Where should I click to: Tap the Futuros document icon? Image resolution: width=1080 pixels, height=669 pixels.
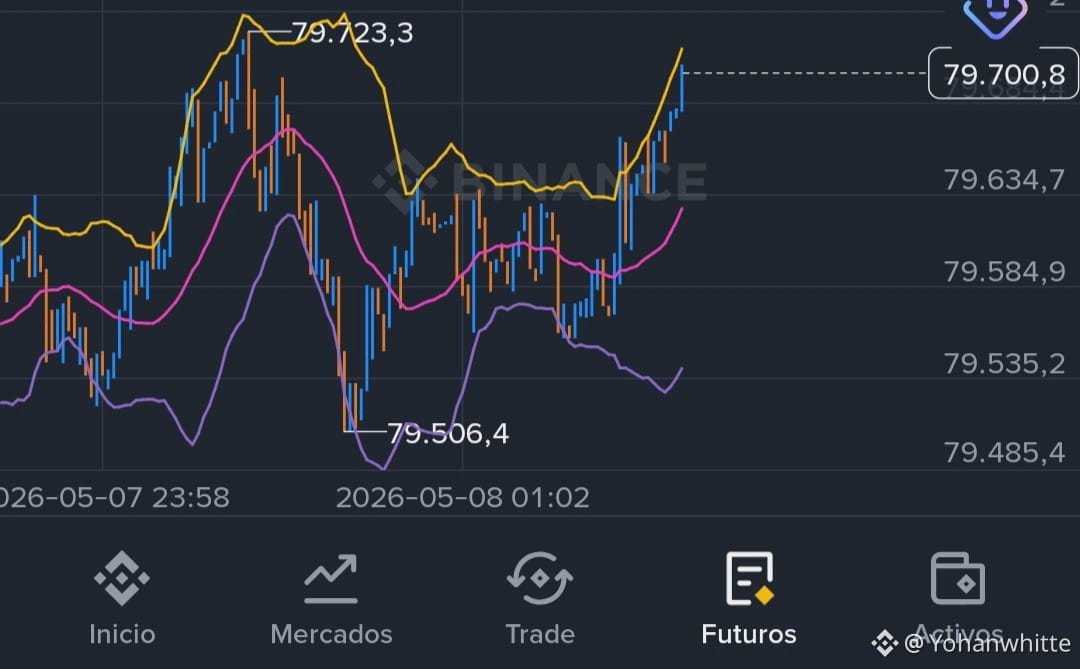(749, 578)
